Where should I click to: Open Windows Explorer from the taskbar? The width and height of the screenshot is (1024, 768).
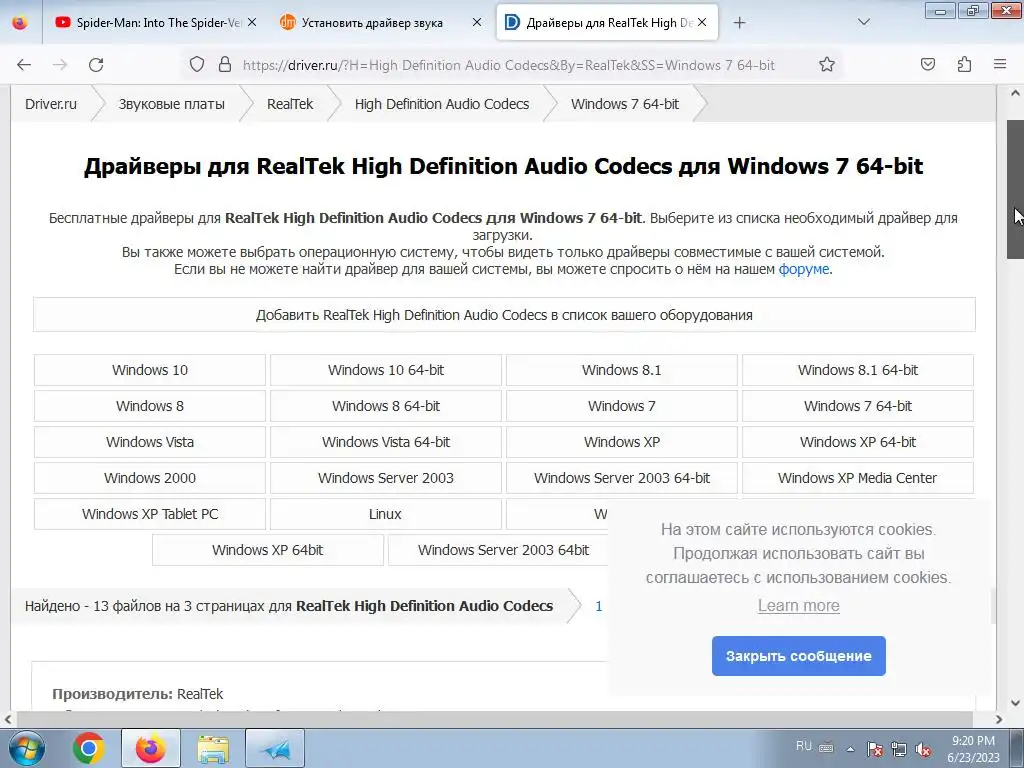click(213, 748)
